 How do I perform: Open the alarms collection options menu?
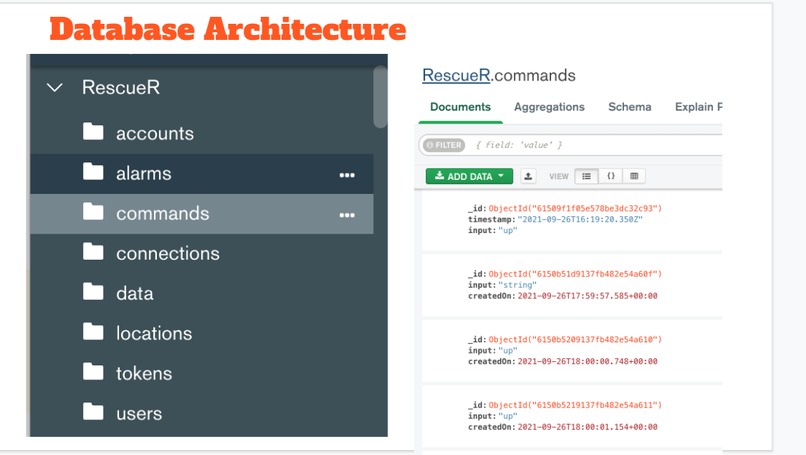(347, 175)
